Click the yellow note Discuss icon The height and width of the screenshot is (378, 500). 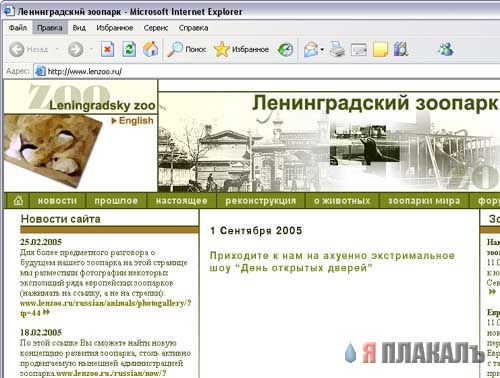point(380,50)
